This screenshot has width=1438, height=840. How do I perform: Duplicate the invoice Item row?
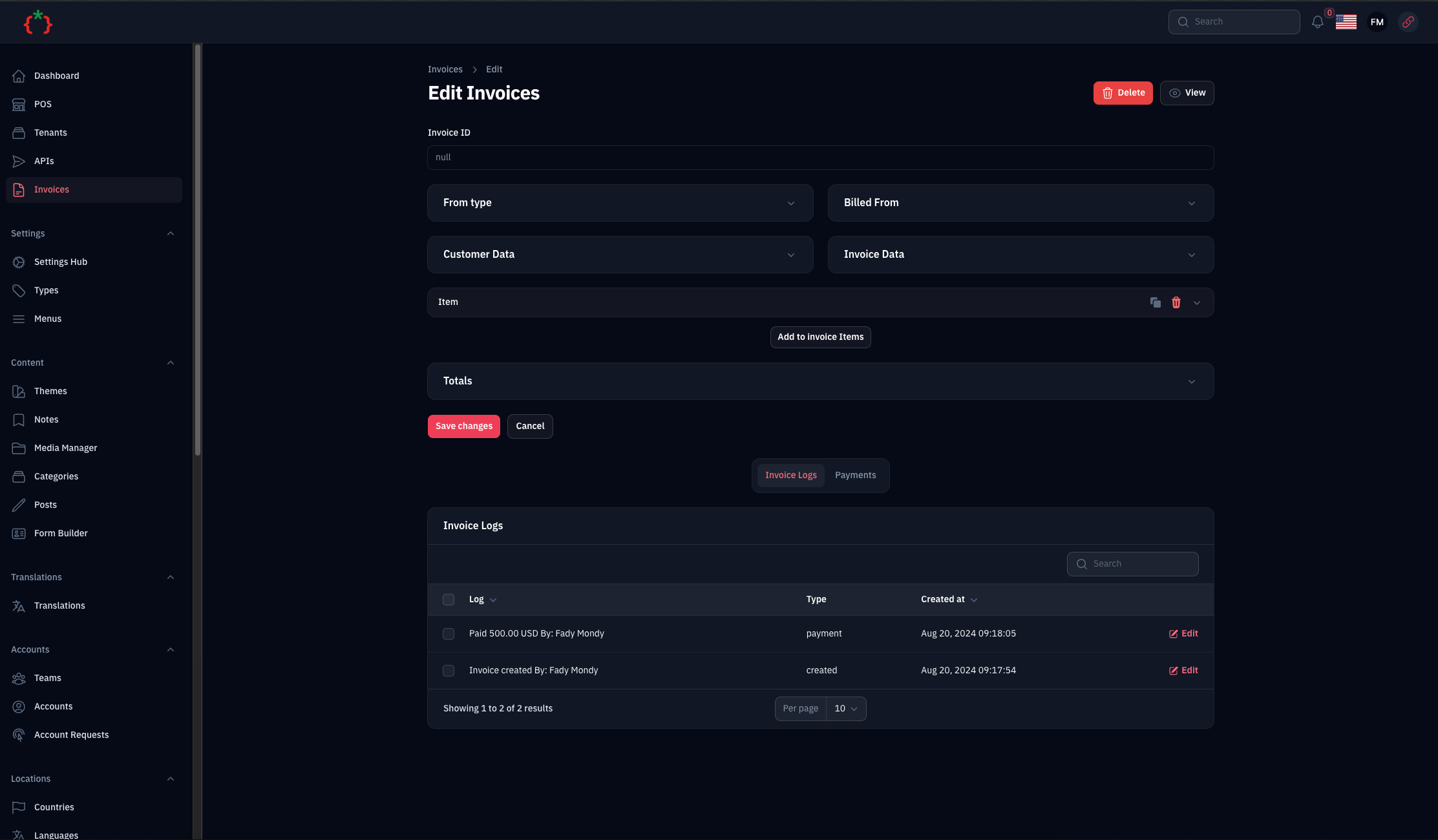[x=1155, y=302]
